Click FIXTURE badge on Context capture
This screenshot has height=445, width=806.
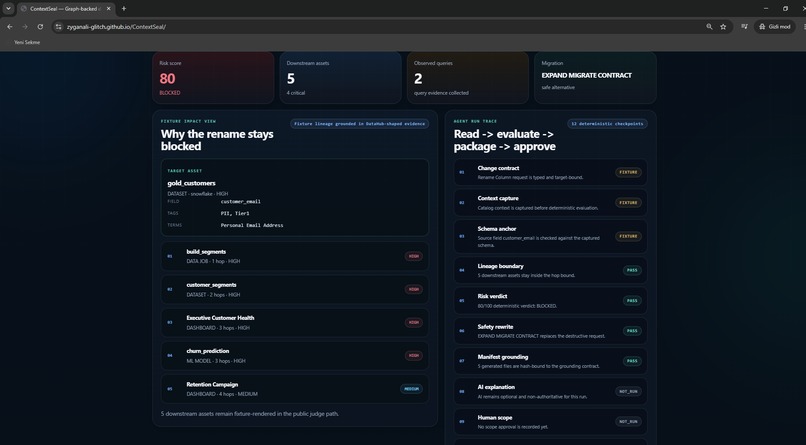pyautogui.click(x=628, y=202)
